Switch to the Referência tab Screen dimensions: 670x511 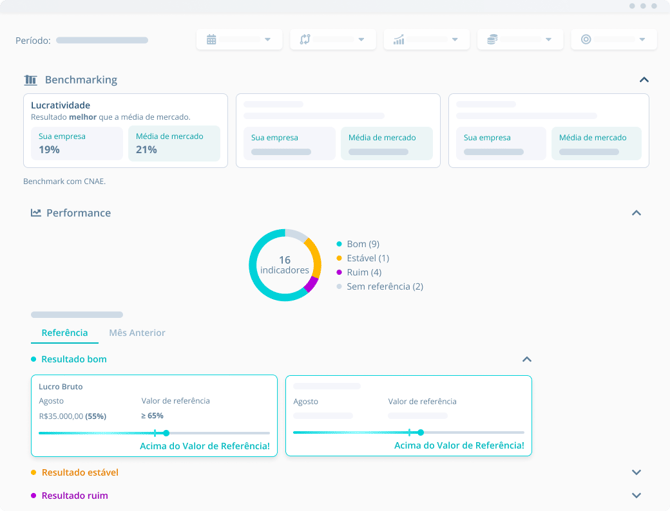64,333
